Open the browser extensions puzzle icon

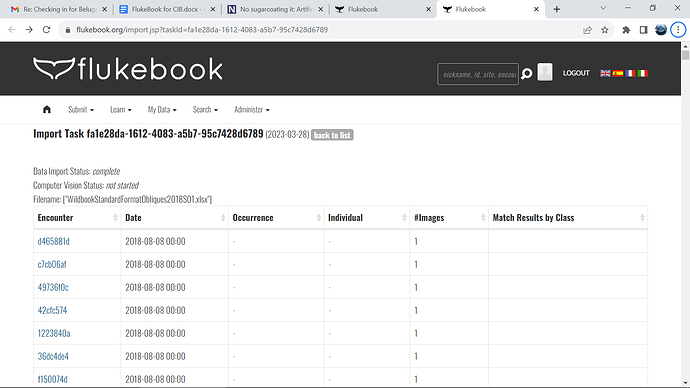pos(626,30)
